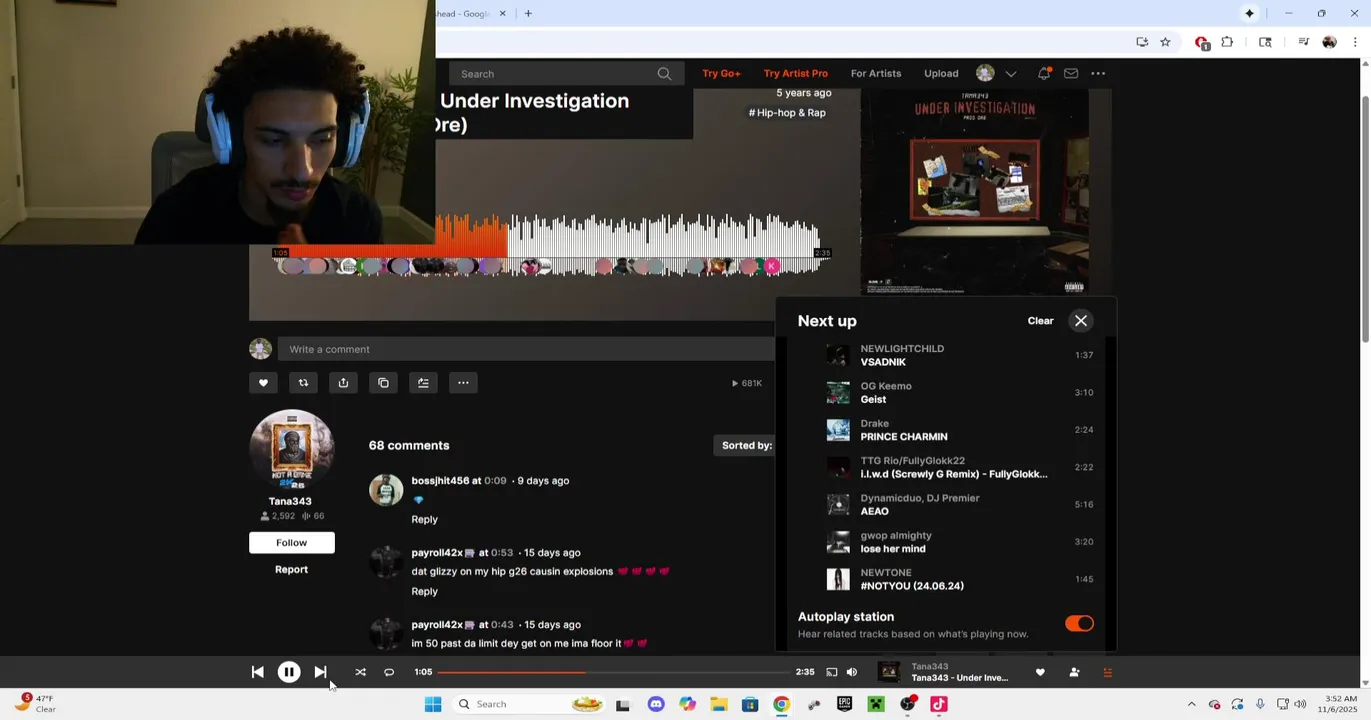The height and width of the screenshot is (720, 1371).
Task: Pause the track in the player bar
Action: point(289,672)
